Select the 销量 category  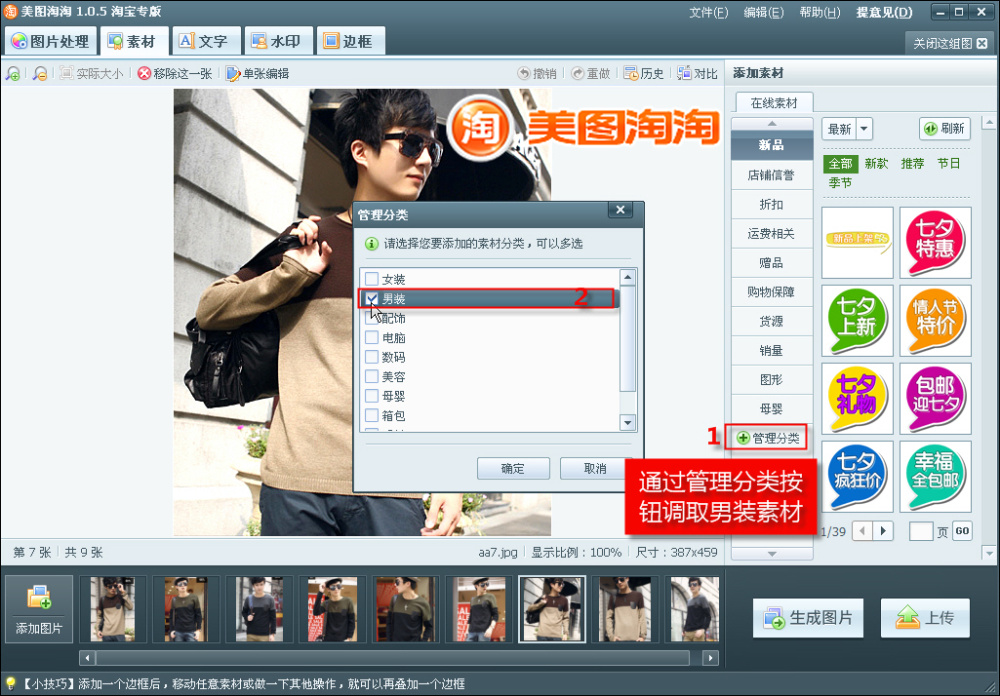(x=772, y=351)
